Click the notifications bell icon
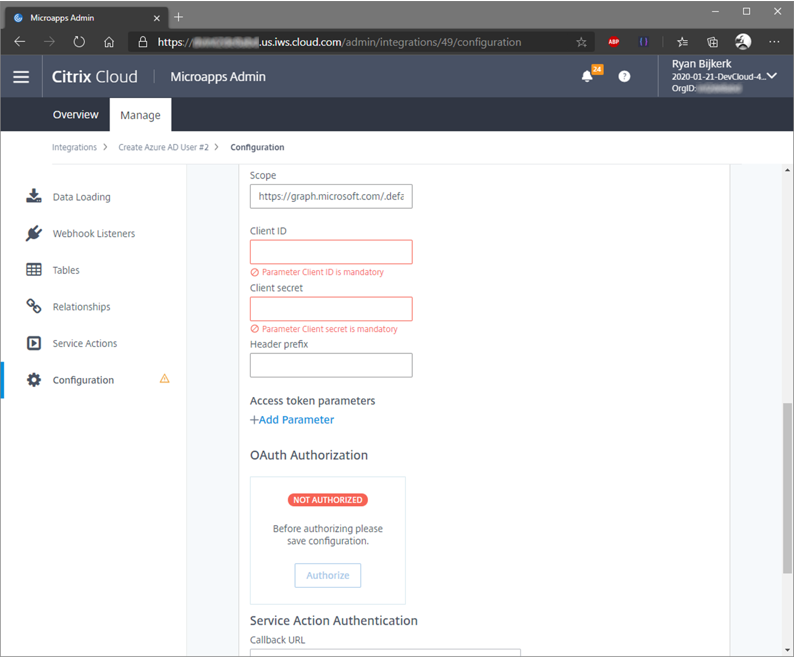Image resolution: width=794 pixels, height=657 pixels. 587,76
